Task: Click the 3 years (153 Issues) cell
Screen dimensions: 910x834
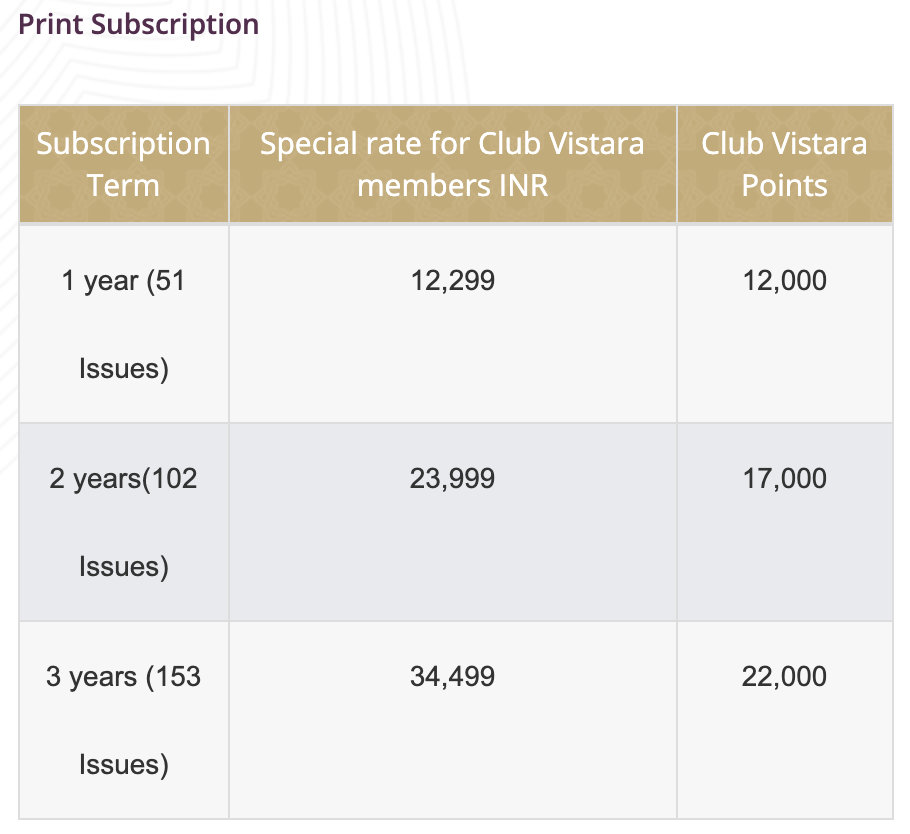Action: (124, 720)
